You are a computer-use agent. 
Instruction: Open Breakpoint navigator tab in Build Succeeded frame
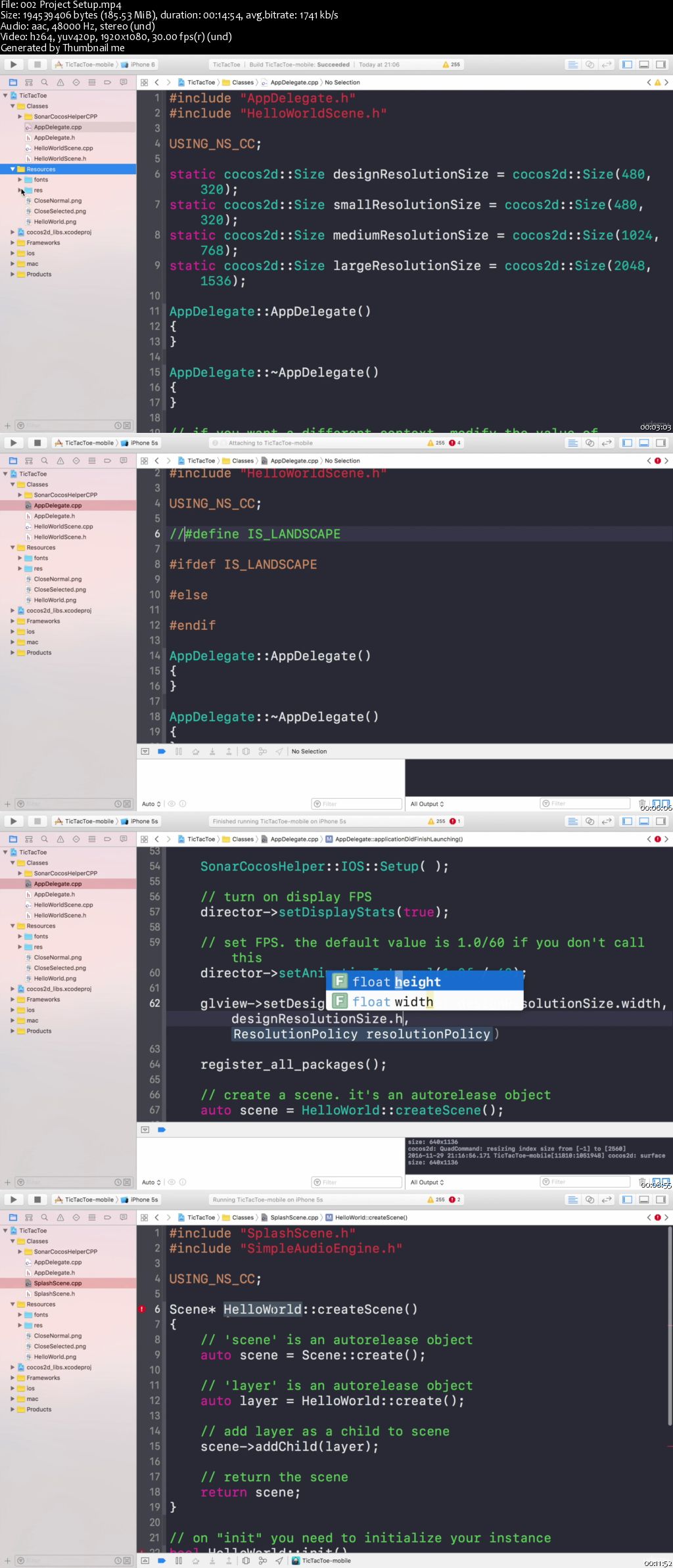coord(108,82)
